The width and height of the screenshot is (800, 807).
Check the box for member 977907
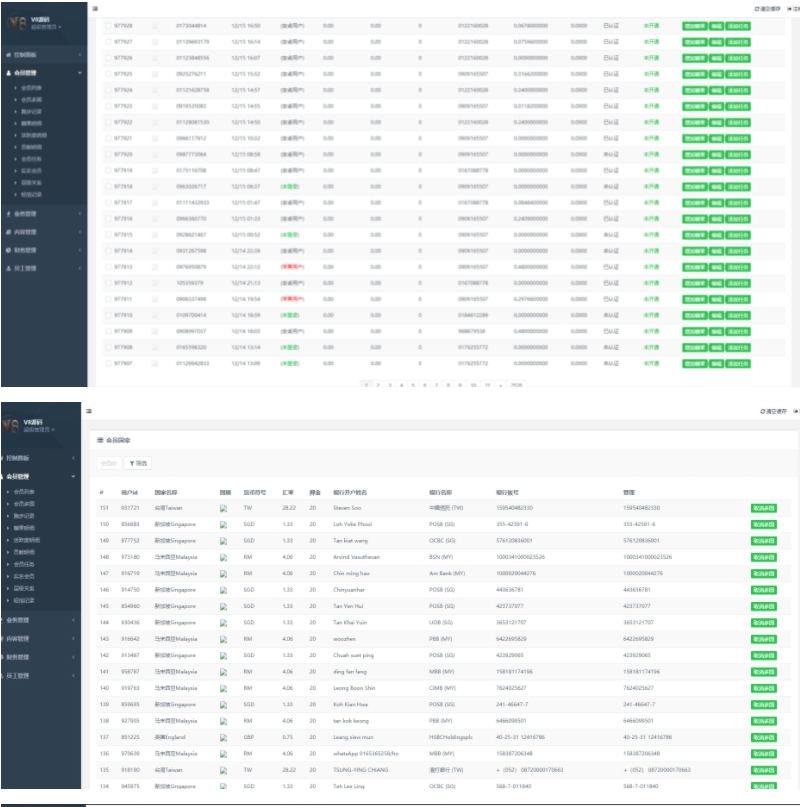pyautogui.click(x=108, y=363)
